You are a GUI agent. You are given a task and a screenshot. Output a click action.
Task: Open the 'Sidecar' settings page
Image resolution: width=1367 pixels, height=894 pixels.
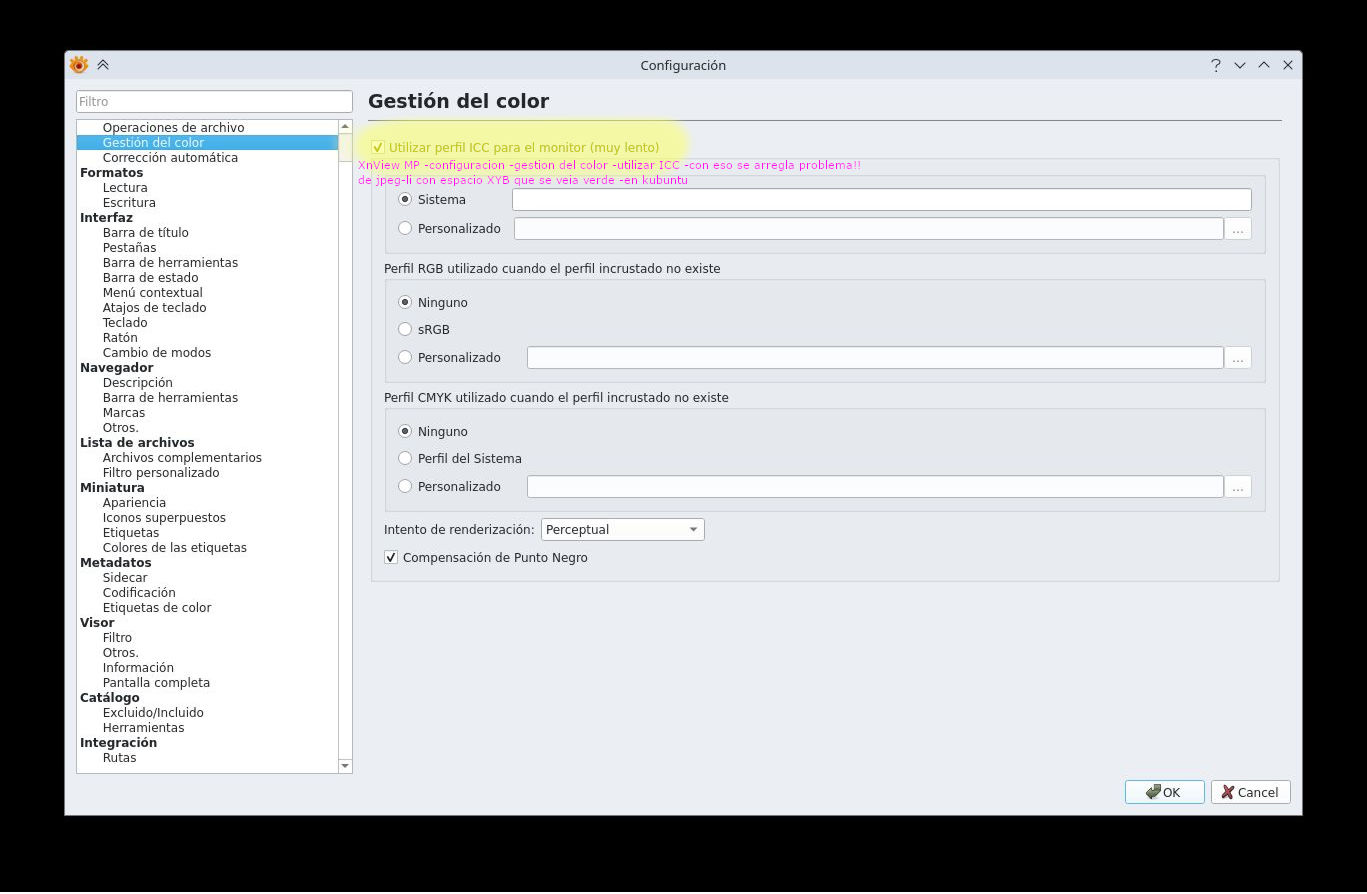tap(125, 577)
